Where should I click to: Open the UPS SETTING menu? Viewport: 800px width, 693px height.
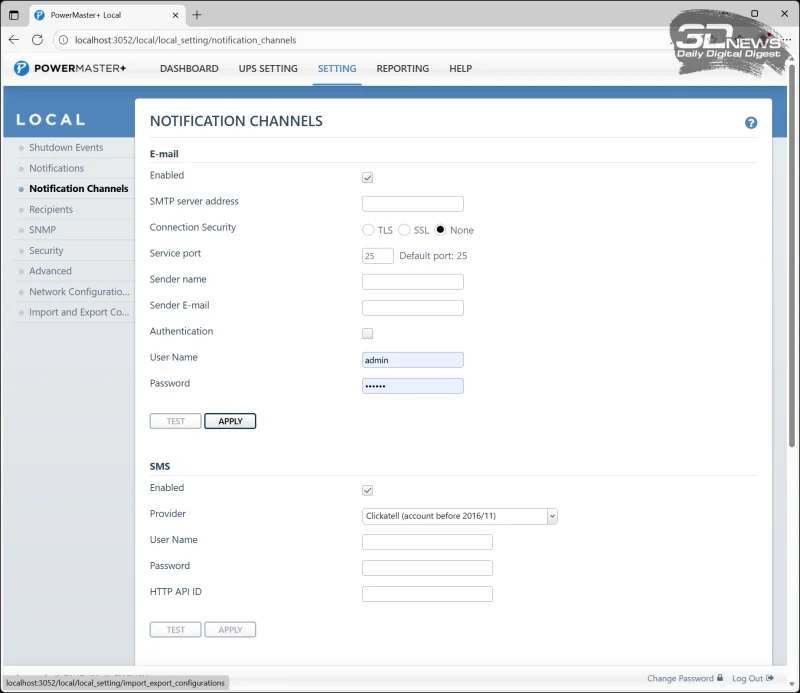coord(267,69)
